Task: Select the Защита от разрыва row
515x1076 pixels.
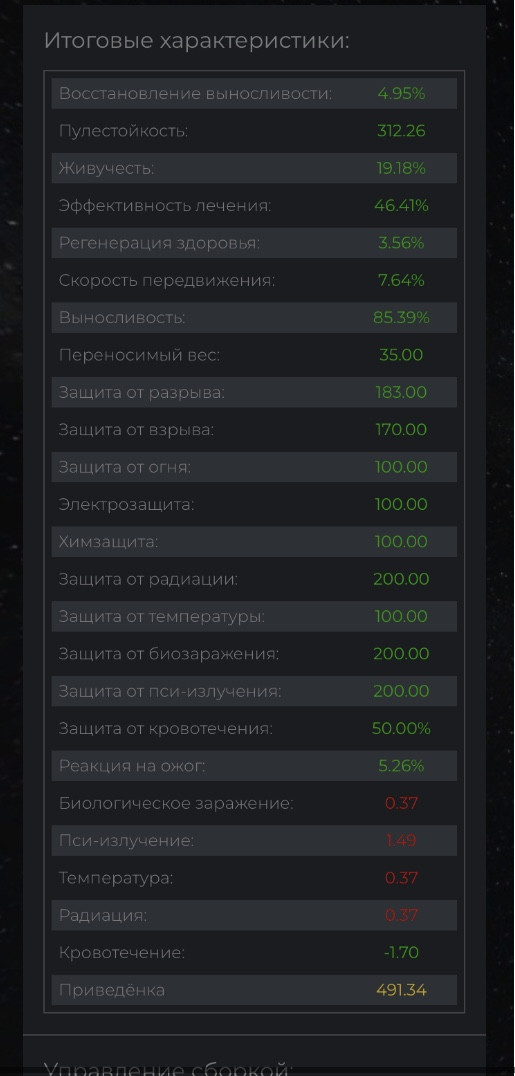Action: [254, 393]
